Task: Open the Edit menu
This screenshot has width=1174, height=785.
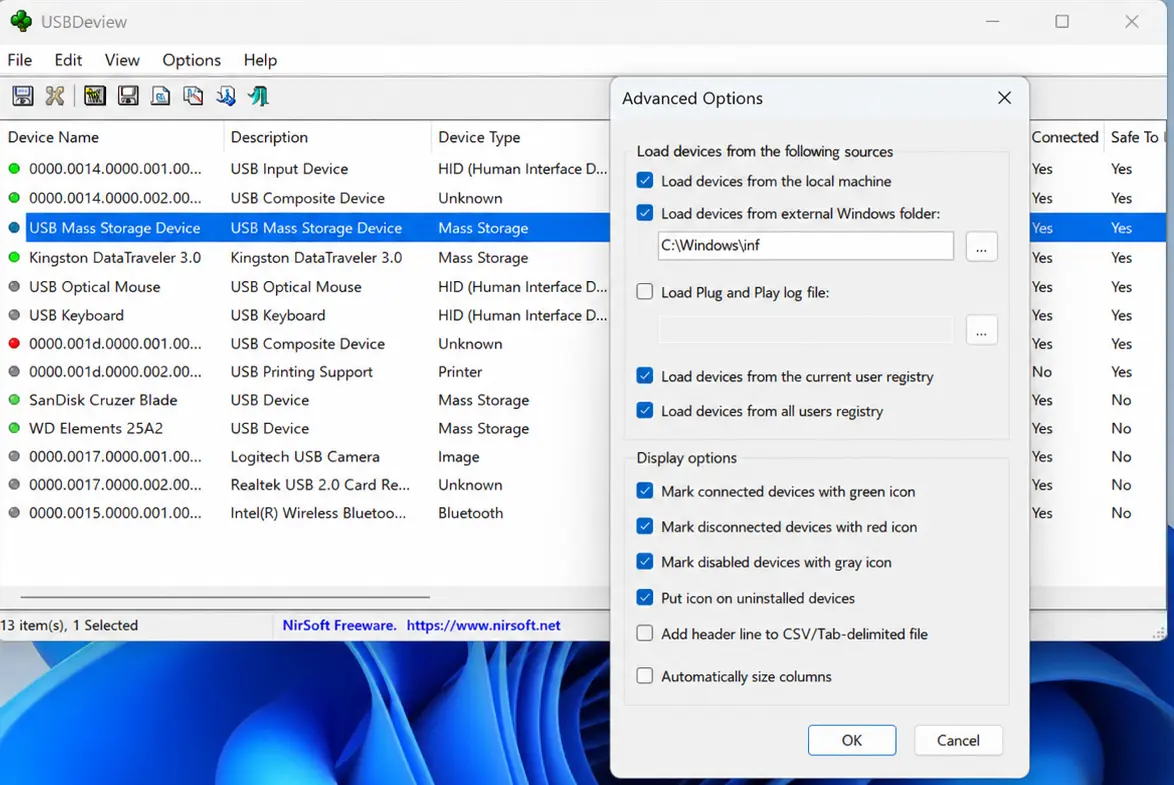Action: pyautogui.click(x=68, y=60)
